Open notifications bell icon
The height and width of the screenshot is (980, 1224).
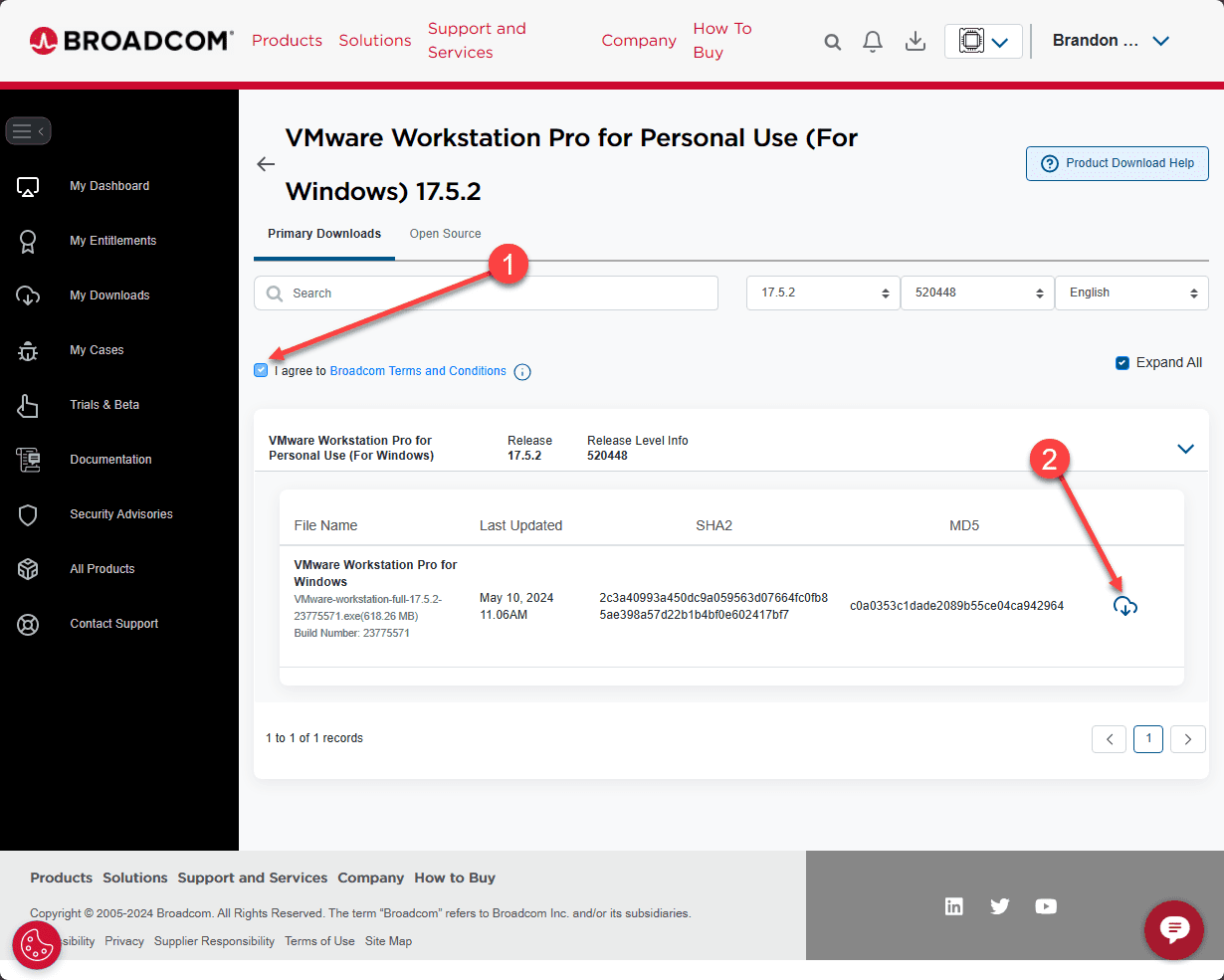coord(873,41)
